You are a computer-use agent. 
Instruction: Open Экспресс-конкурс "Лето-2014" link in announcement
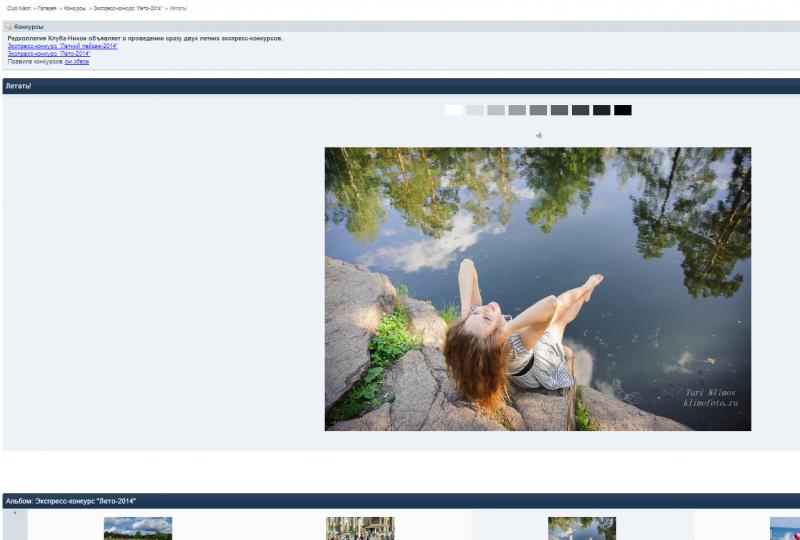tap(49, 54)
